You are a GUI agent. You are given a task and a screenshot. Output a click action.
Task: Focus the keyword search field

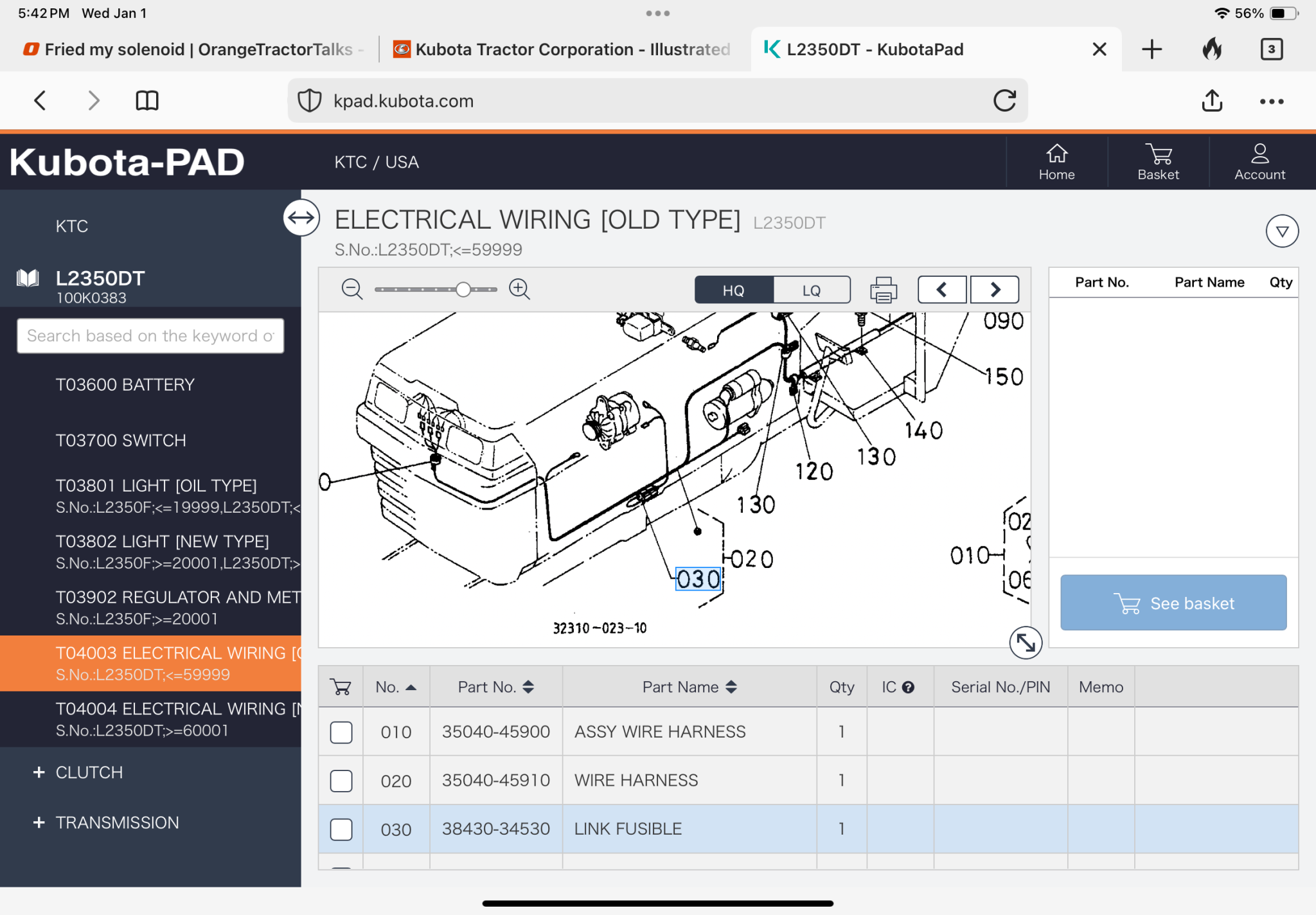click(x=150, y=336)
